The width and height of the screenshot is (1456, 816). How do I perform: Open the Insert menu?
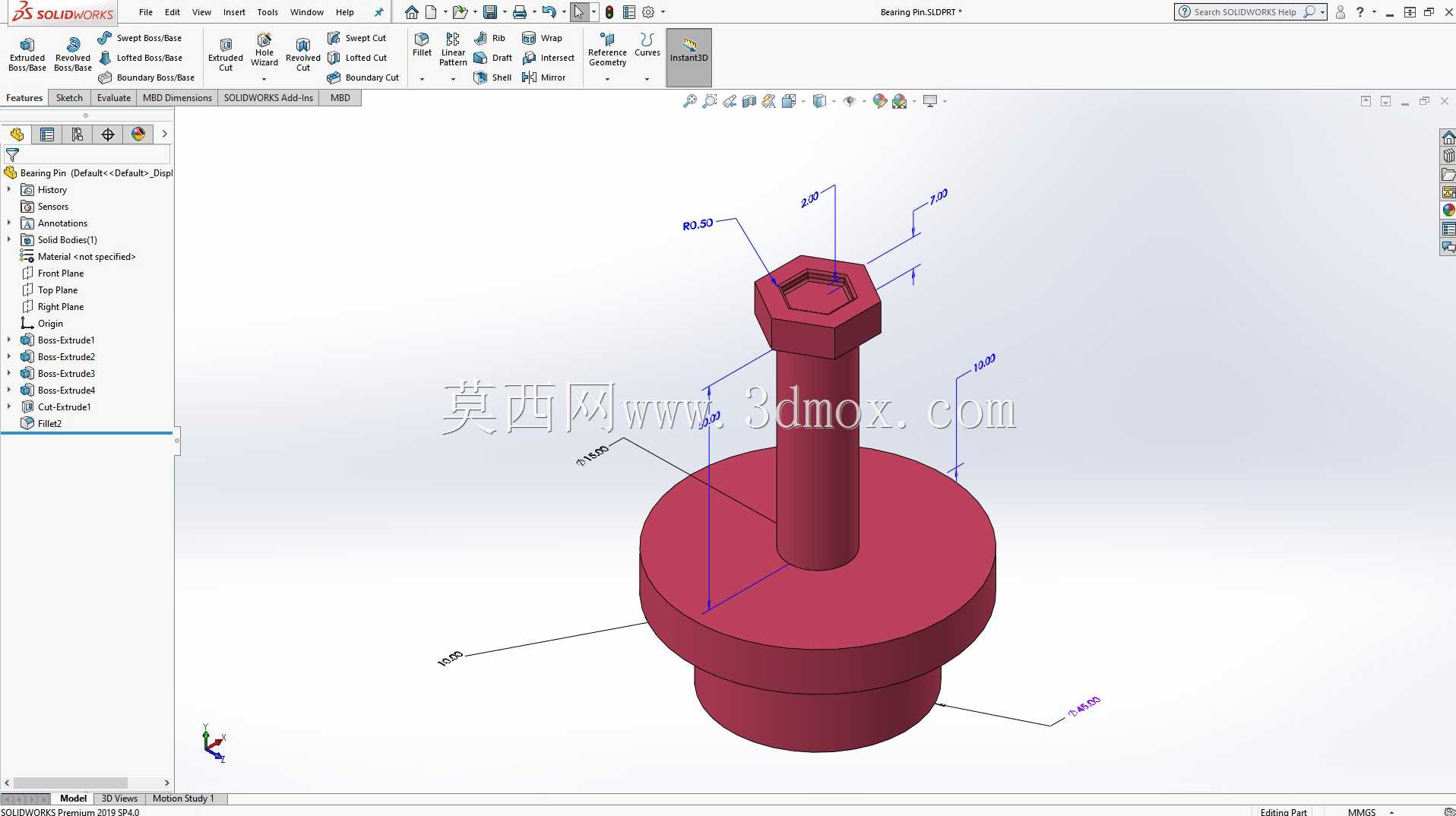point(234,12)
